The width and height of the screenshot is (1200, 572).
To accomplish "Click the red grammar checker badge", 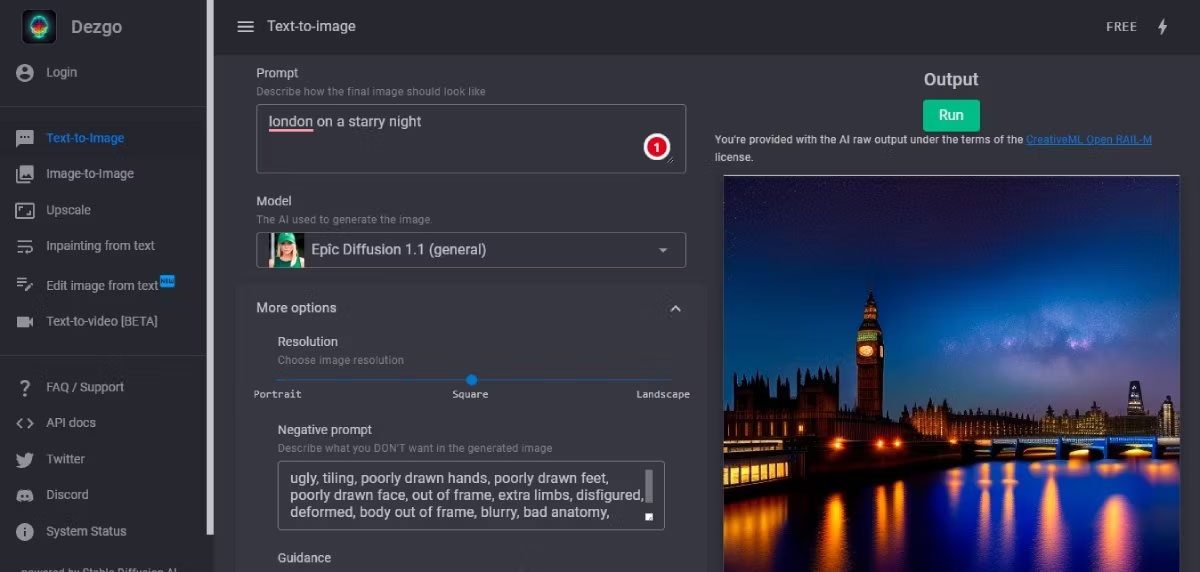I will coord(656,148).
